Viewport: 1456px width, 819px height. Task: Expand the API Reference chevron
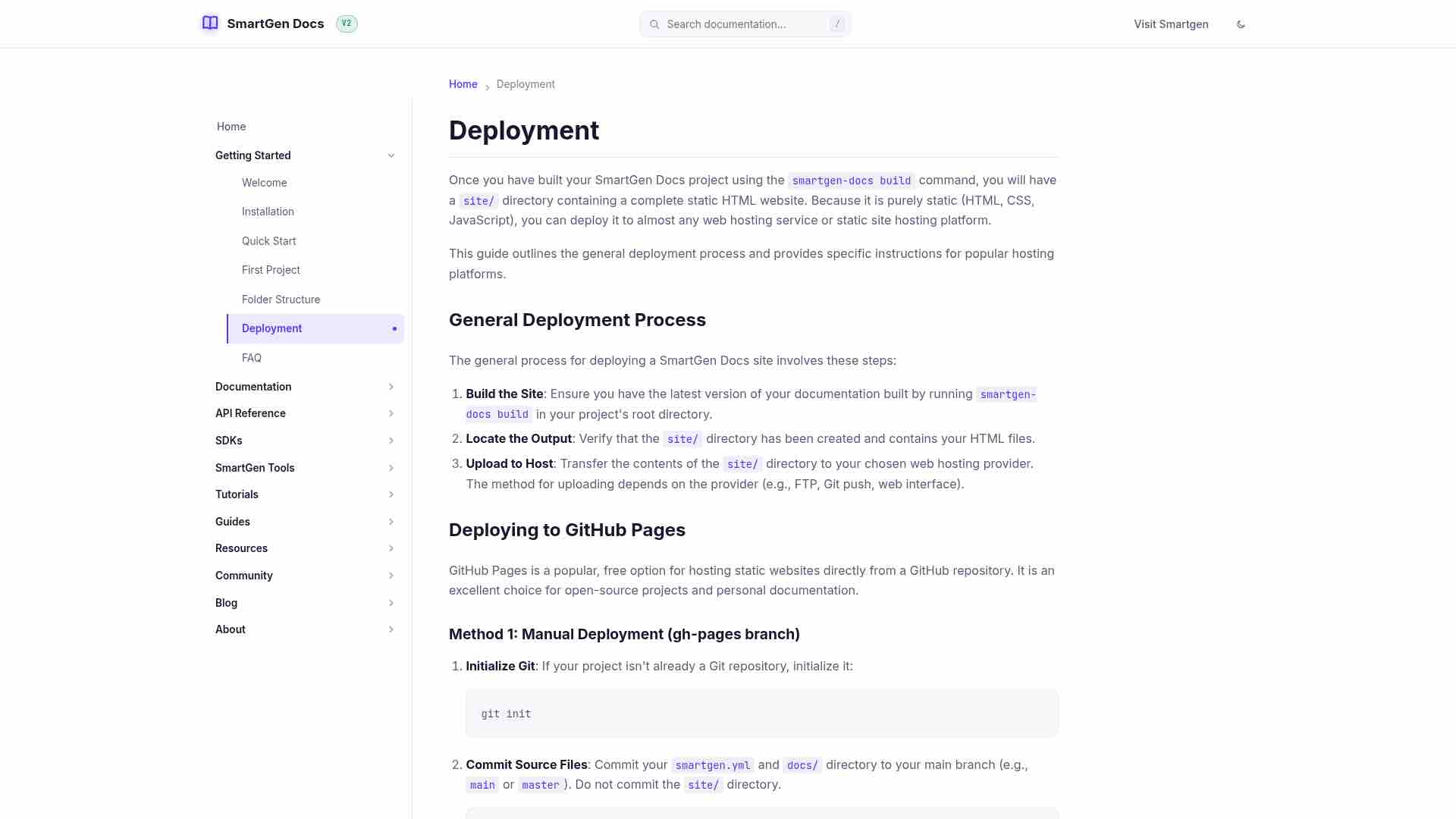point(391,413)
